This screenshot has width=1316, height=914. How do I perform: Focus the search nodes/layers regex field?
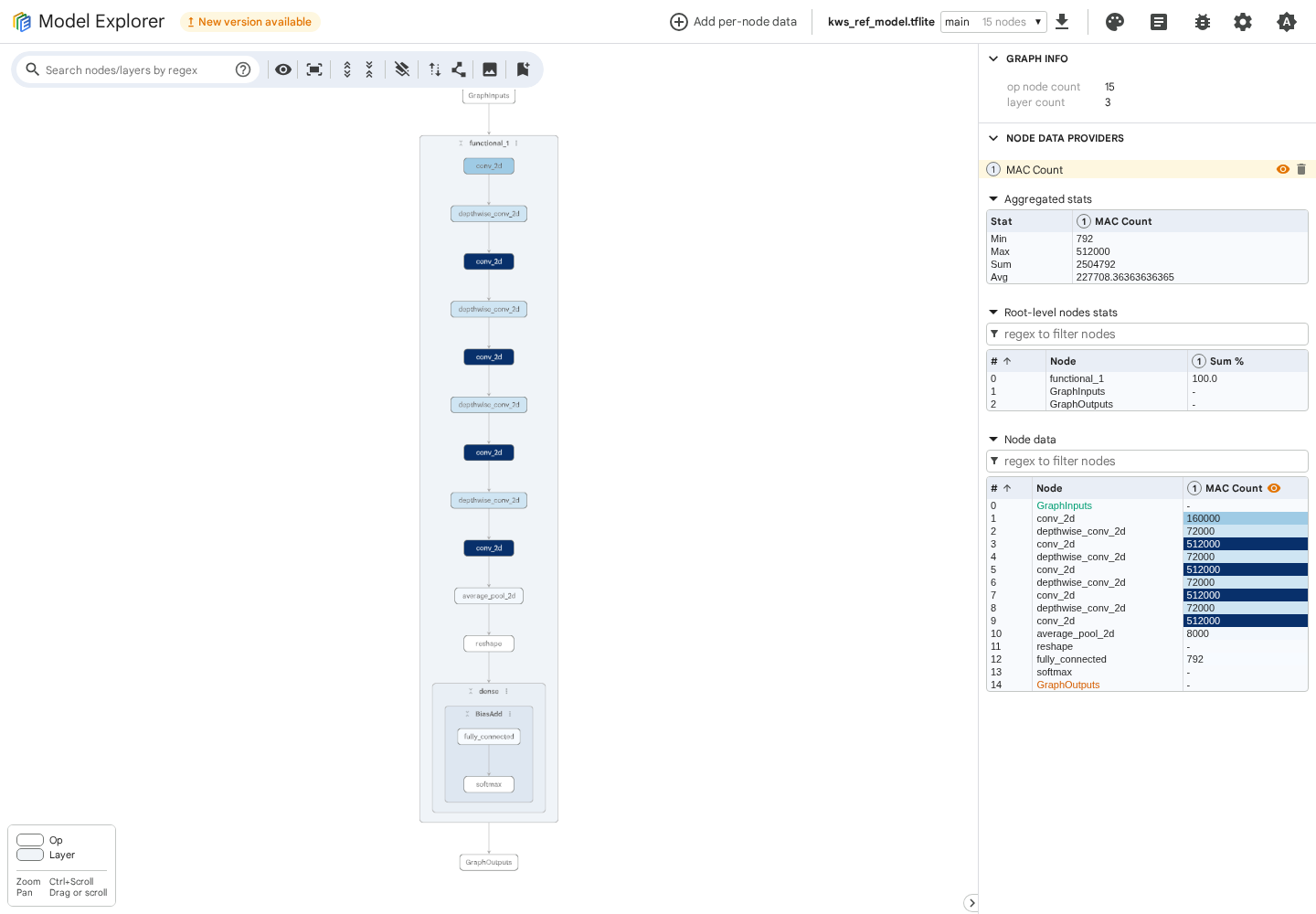pyautogui.click(x=137, y=69)
